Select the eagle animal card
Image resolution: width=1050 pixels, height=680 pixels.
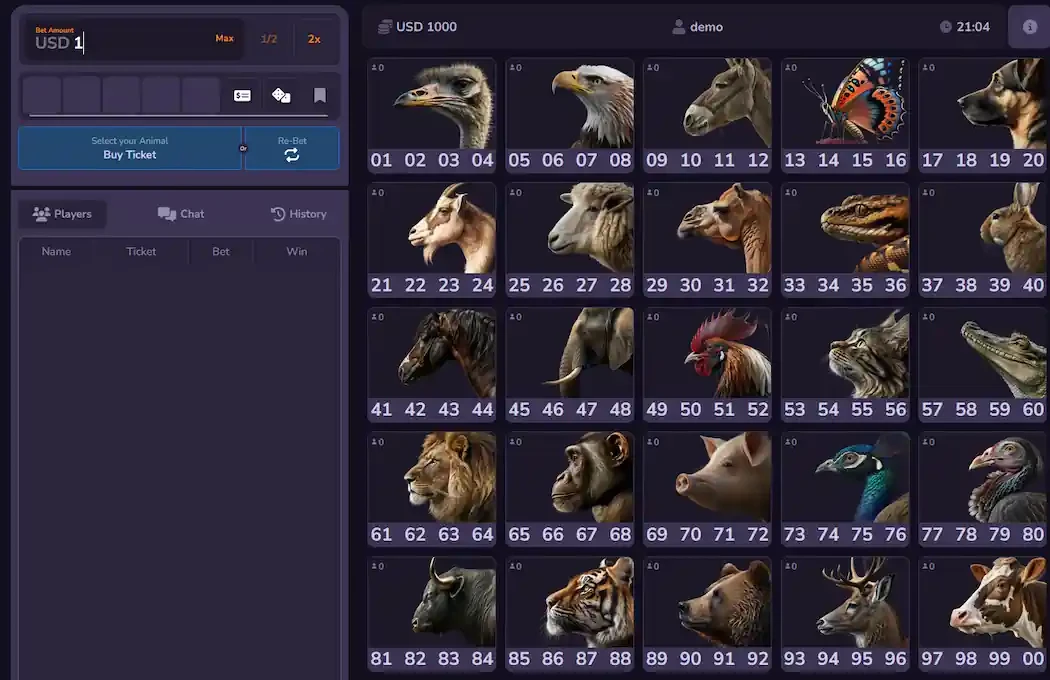coord(569,115)
